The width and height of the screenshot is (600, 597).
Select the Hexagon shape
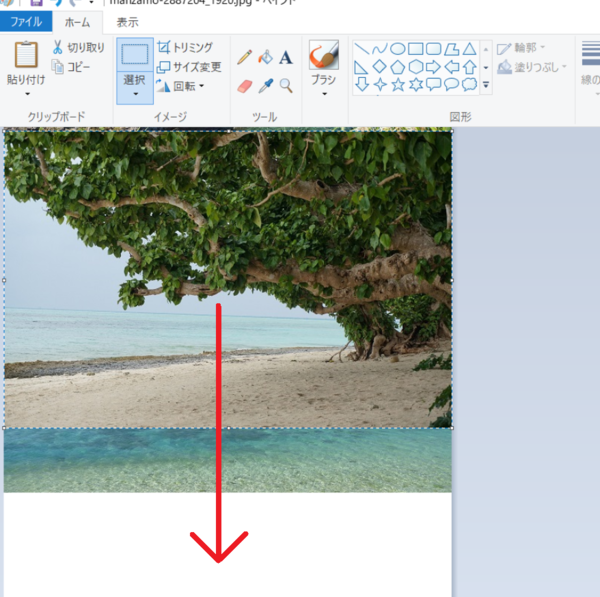click(416, 67)
